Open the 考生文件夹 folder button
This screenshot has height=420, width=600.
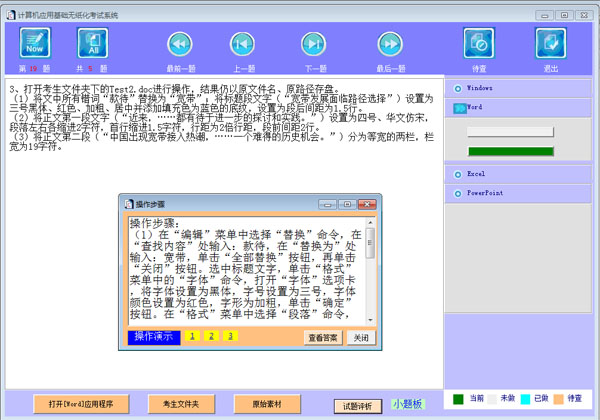[174, 404]
